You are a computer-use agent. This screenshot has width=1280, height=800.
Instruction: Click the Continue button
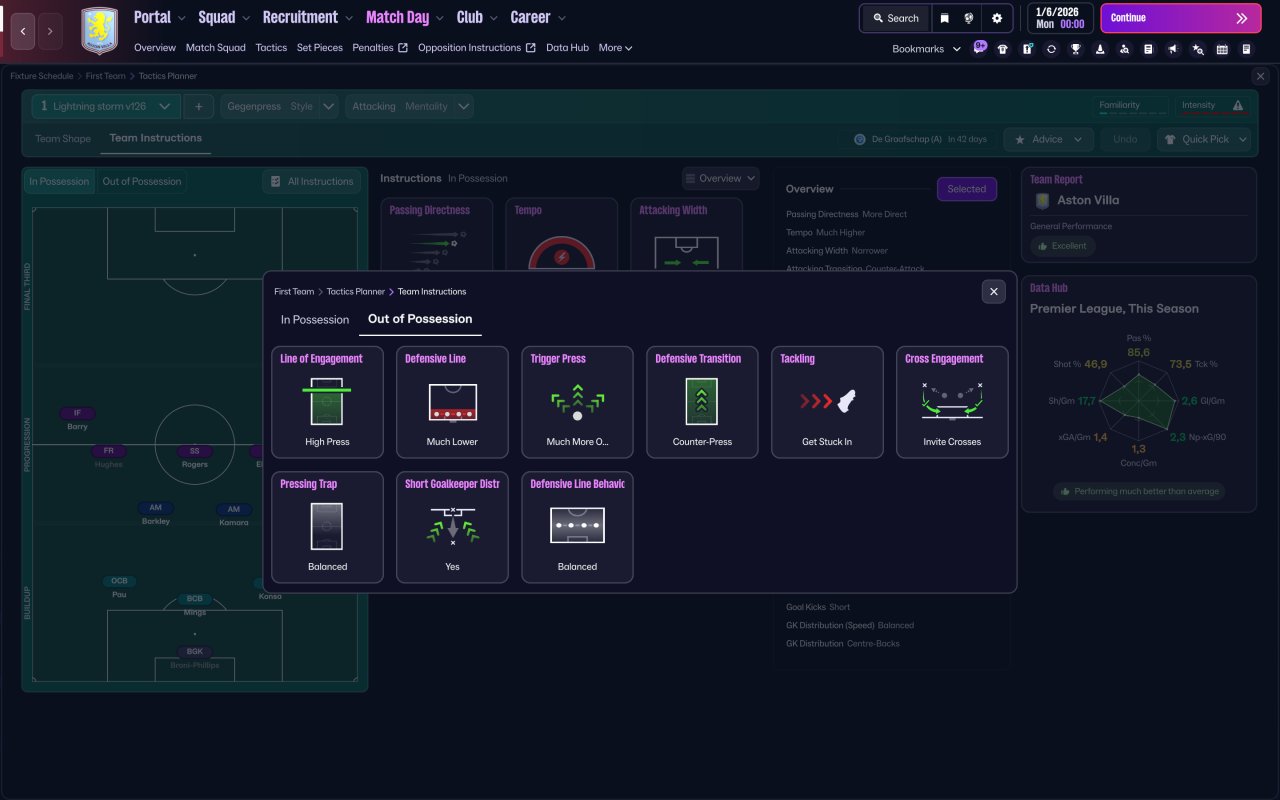tap(1181, 18)
